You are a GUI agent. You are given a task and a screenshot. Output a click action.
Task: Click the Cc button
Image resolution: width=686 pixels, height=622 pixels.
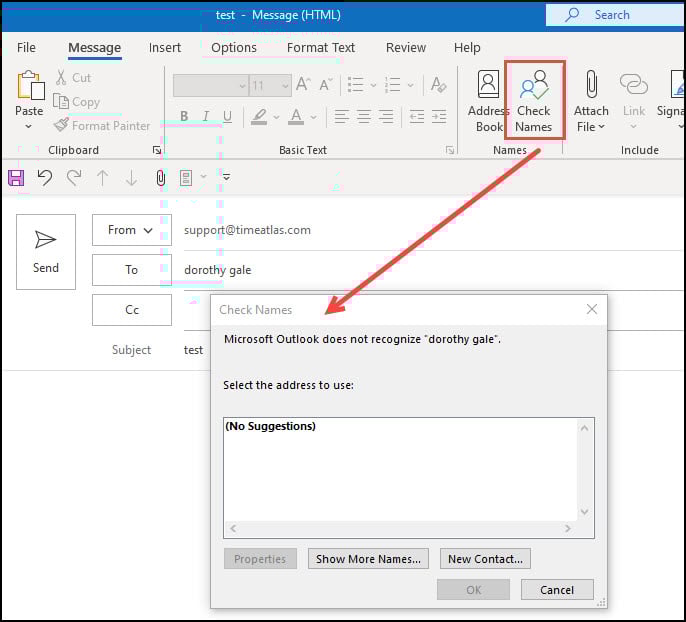point(132,310)
